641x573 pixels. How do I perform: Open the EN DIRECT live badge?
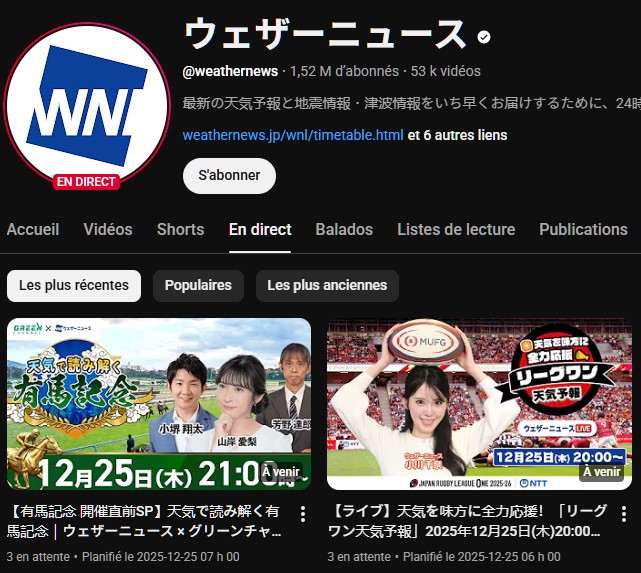click(x=86, y=181)
